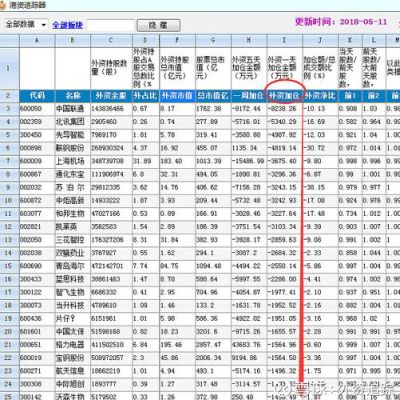Image resolution: width=400 pixels, height=400 pixels.
Task: Click the 代码 header cell
Action: click(x=37, y=96)
